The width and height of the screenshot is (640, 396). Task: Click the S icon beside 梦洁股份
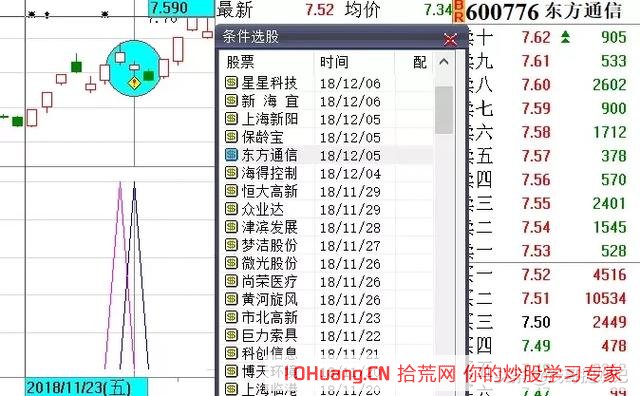[231, 245]
